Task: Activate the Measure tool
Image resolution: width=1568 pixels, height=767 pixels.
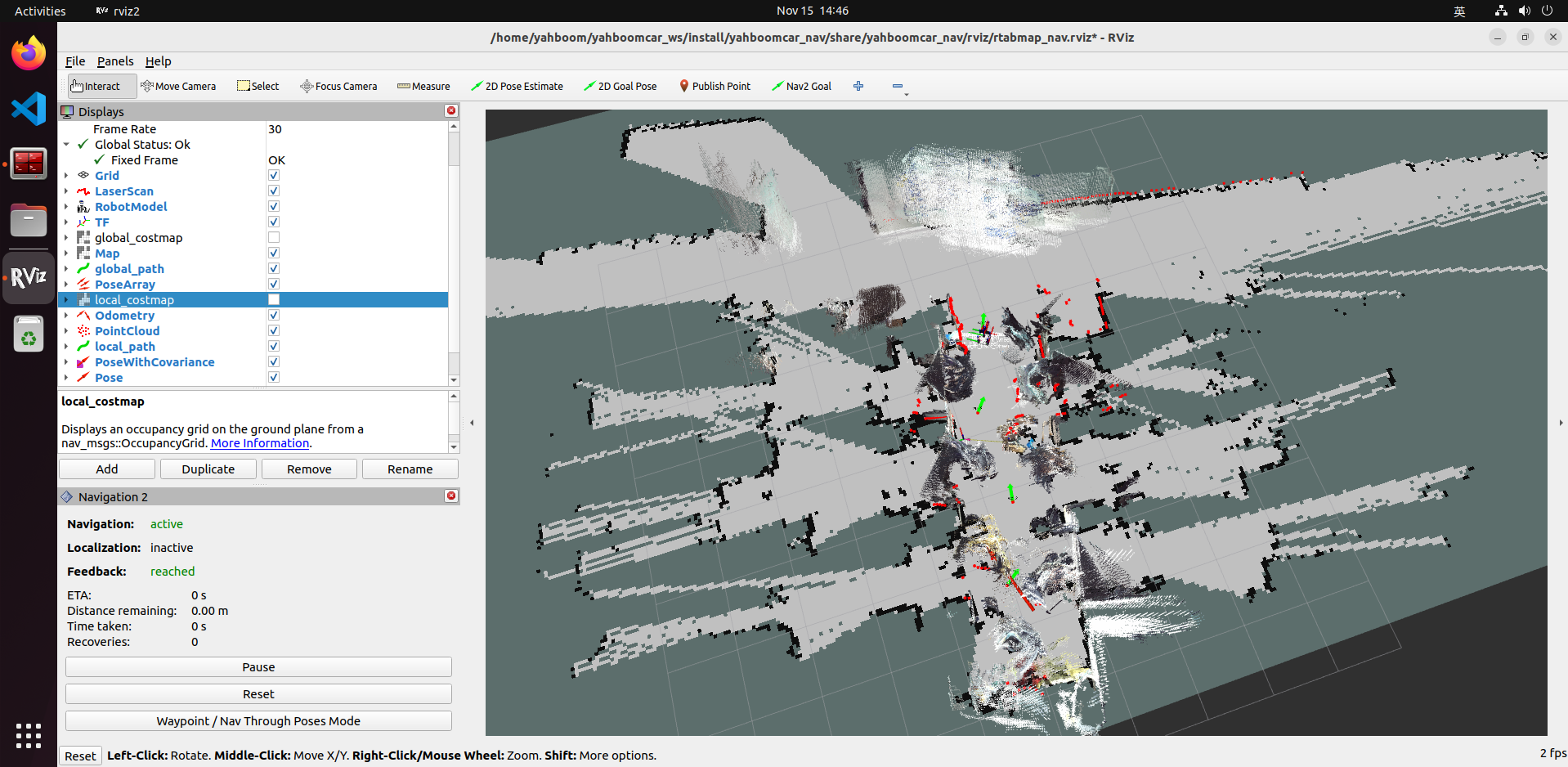Action: point(423,86)
